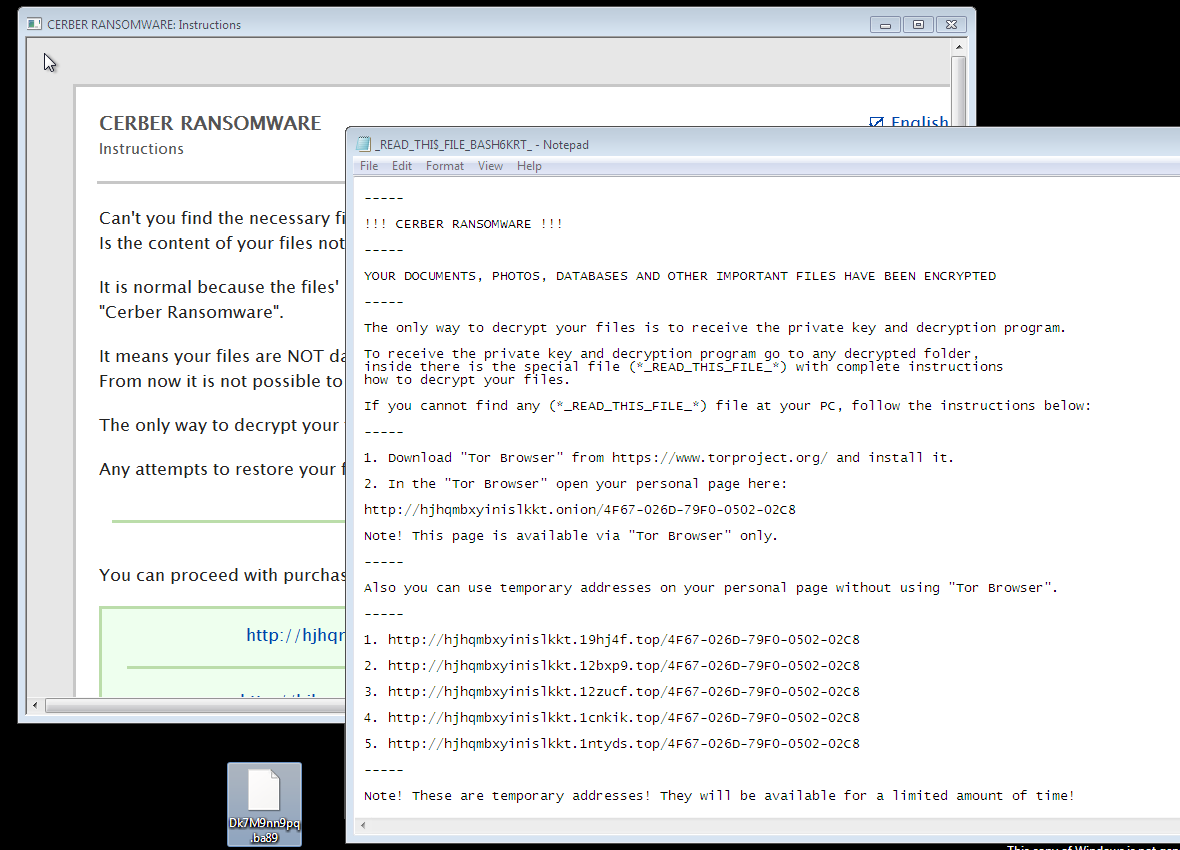The image size is (1180, 850).
Task: Click the blue http://hjhq link in the green box
Action: tap(295, 635)
